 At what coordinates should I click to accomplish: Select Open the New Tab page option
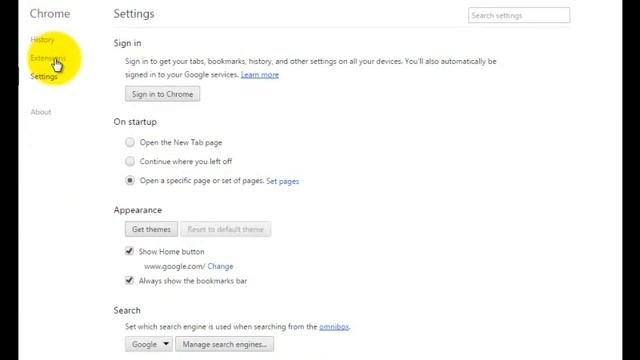click(130, 142)
